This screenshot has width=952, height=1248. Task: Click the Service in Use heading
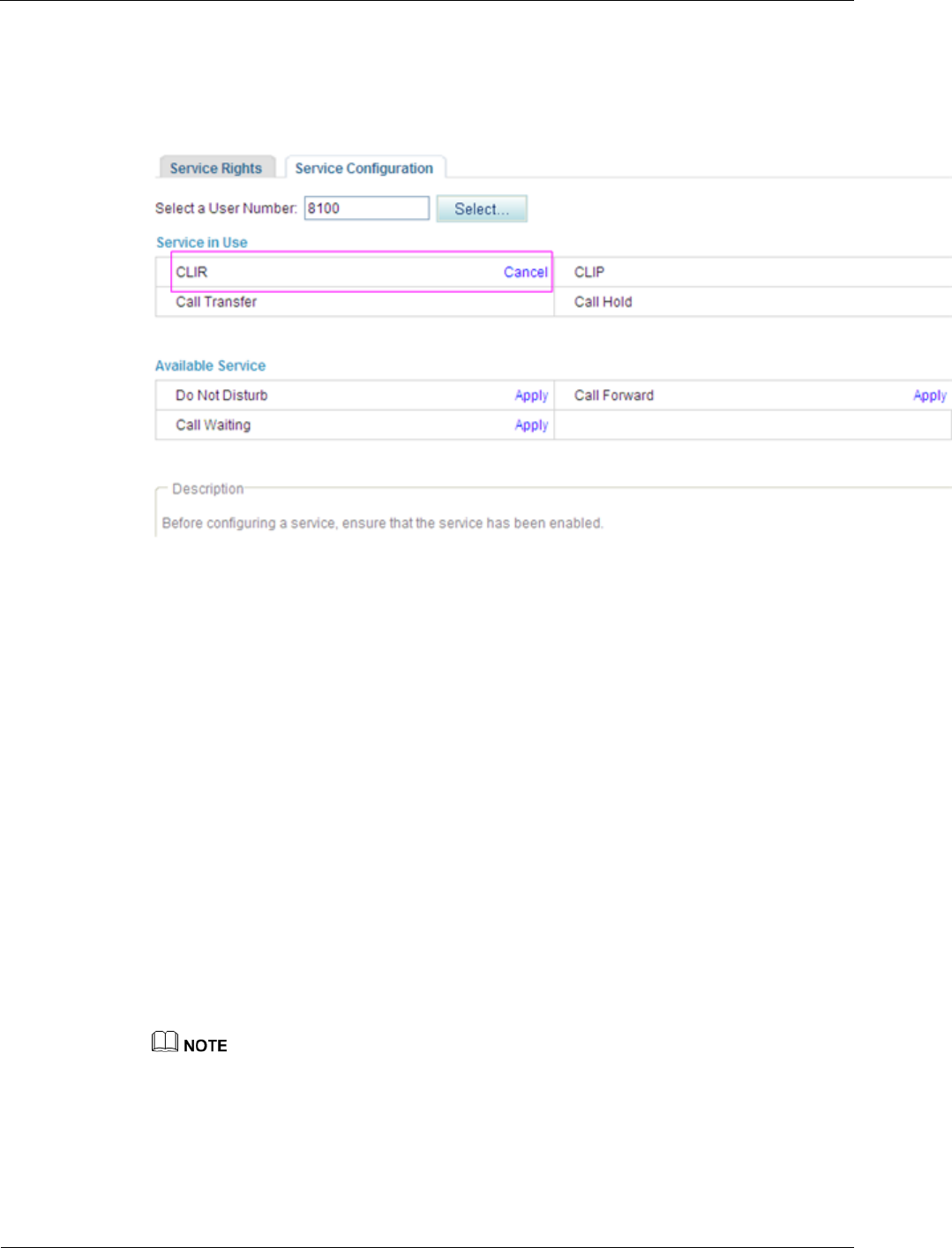point(202,243)
